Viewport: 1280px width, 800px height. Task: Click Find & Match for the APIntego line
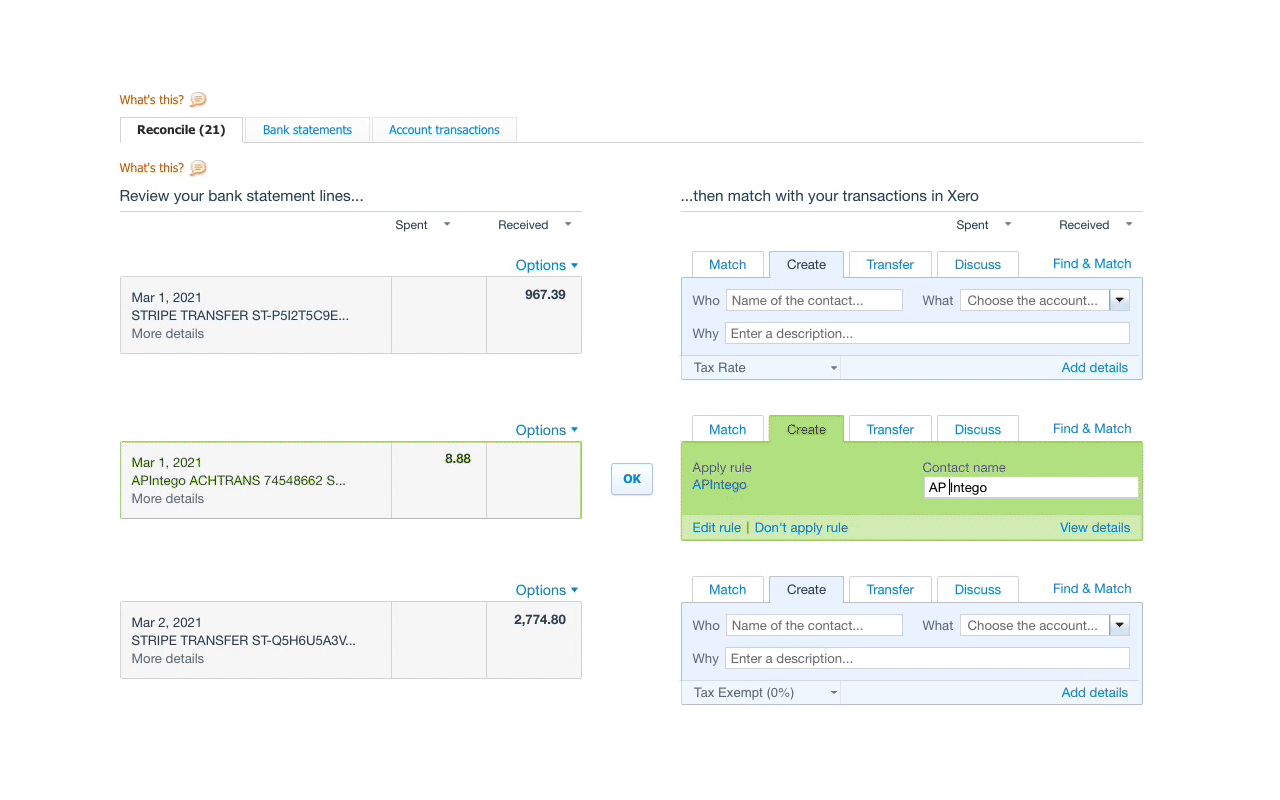1092,429
